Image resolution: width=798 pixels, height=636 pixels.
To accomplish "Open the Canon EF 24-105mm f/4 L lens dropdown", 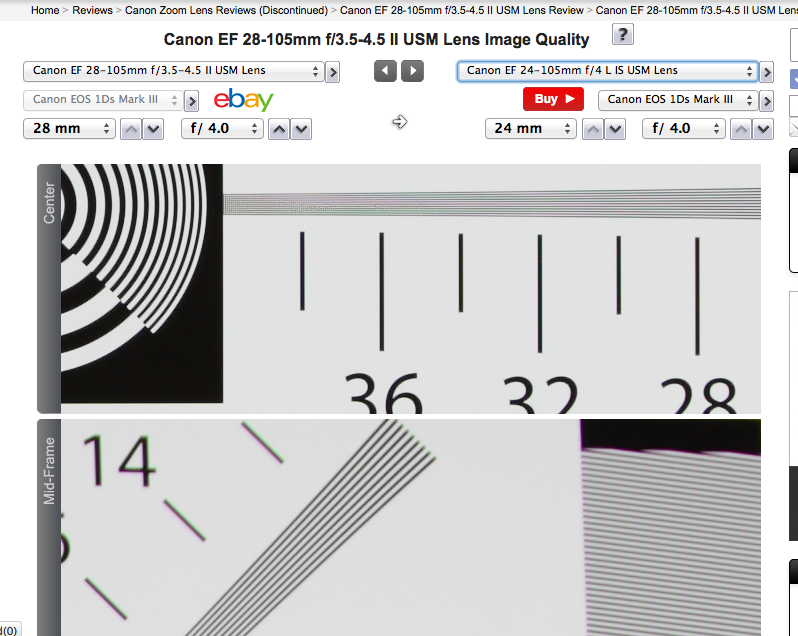I will coord(607,71).
